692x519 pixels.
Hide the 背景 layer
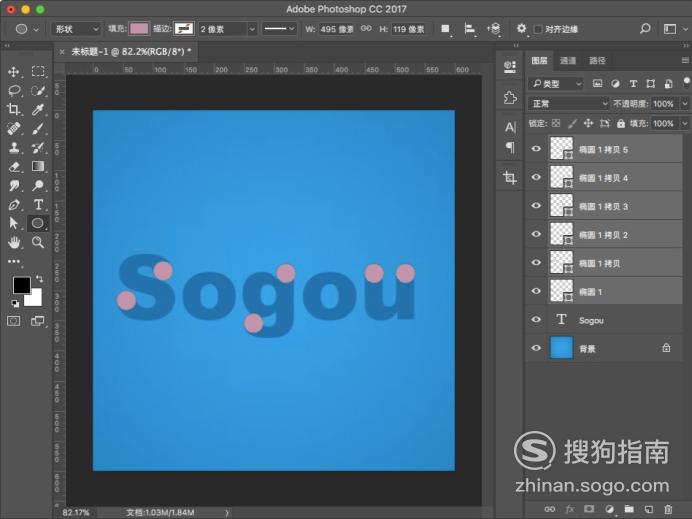[x=536, y=348]
